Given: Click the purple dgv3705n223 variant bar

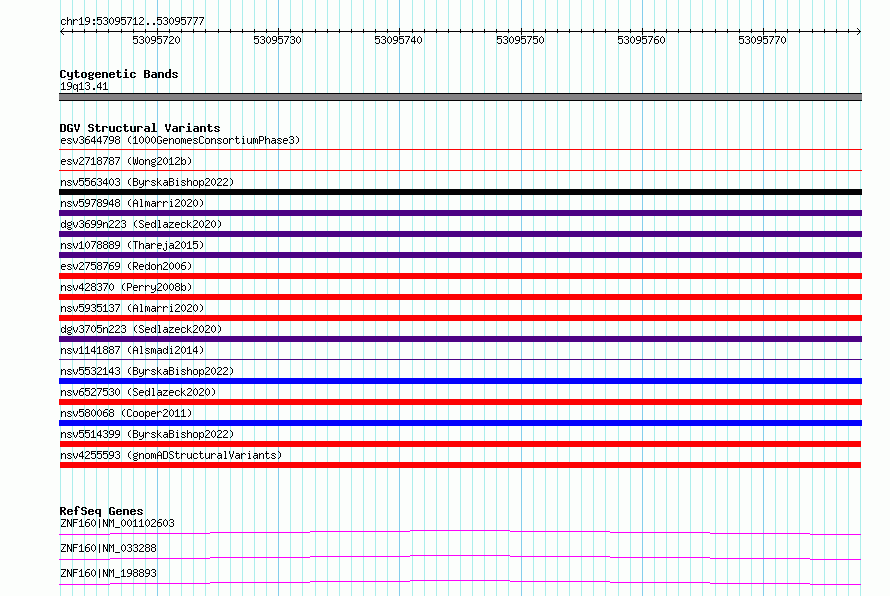Looking at the screenshot, I should (x=460, y=339).
